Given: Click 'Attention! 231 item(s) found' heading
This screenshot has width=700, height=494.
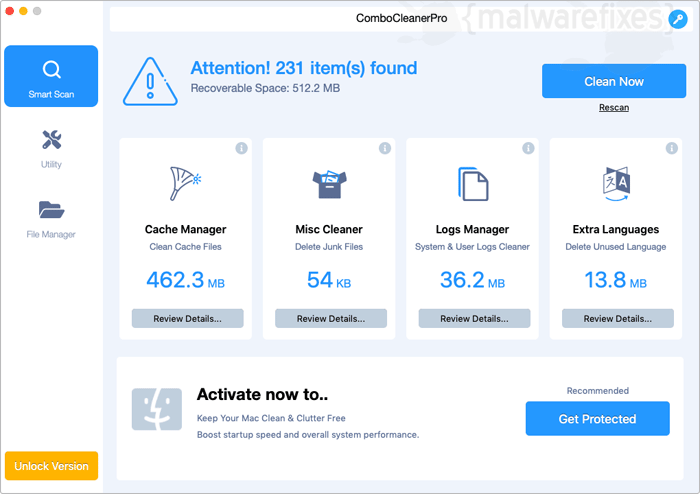Looking at the screenshot, I should click(x=304, y=68).
